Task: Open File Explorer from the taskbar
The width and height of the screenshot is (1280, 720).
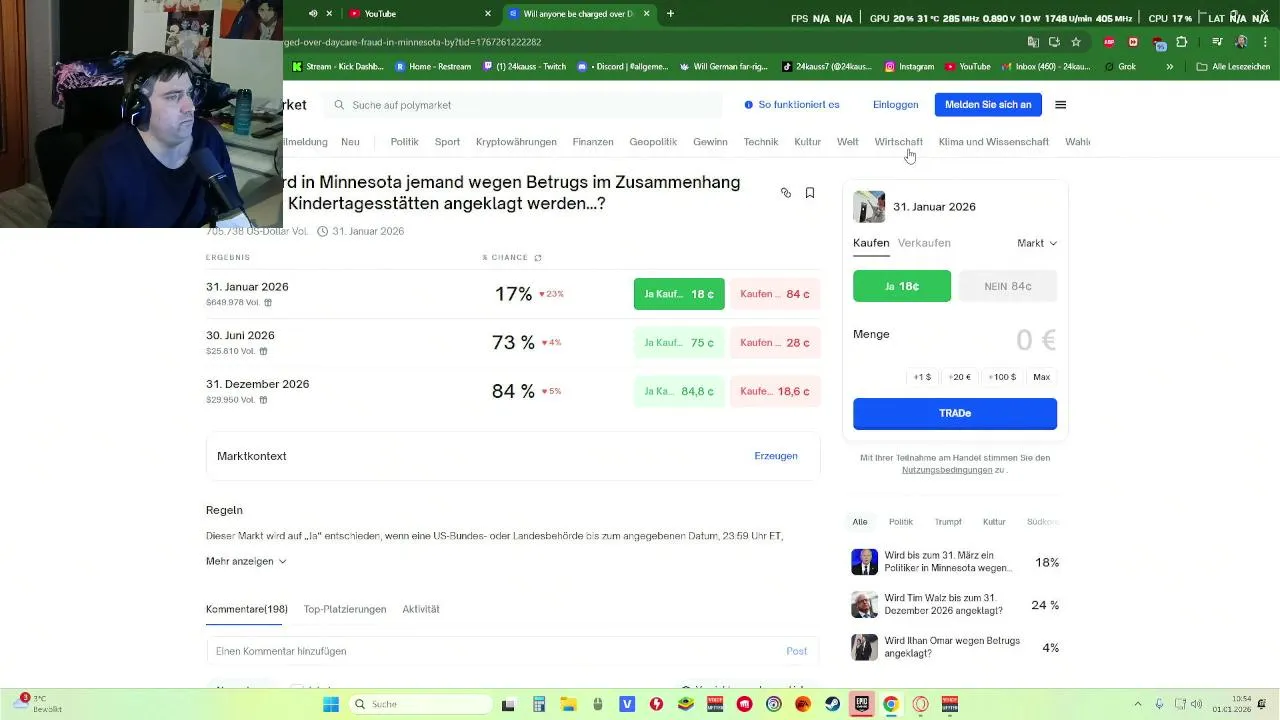Action: point(568,704)
